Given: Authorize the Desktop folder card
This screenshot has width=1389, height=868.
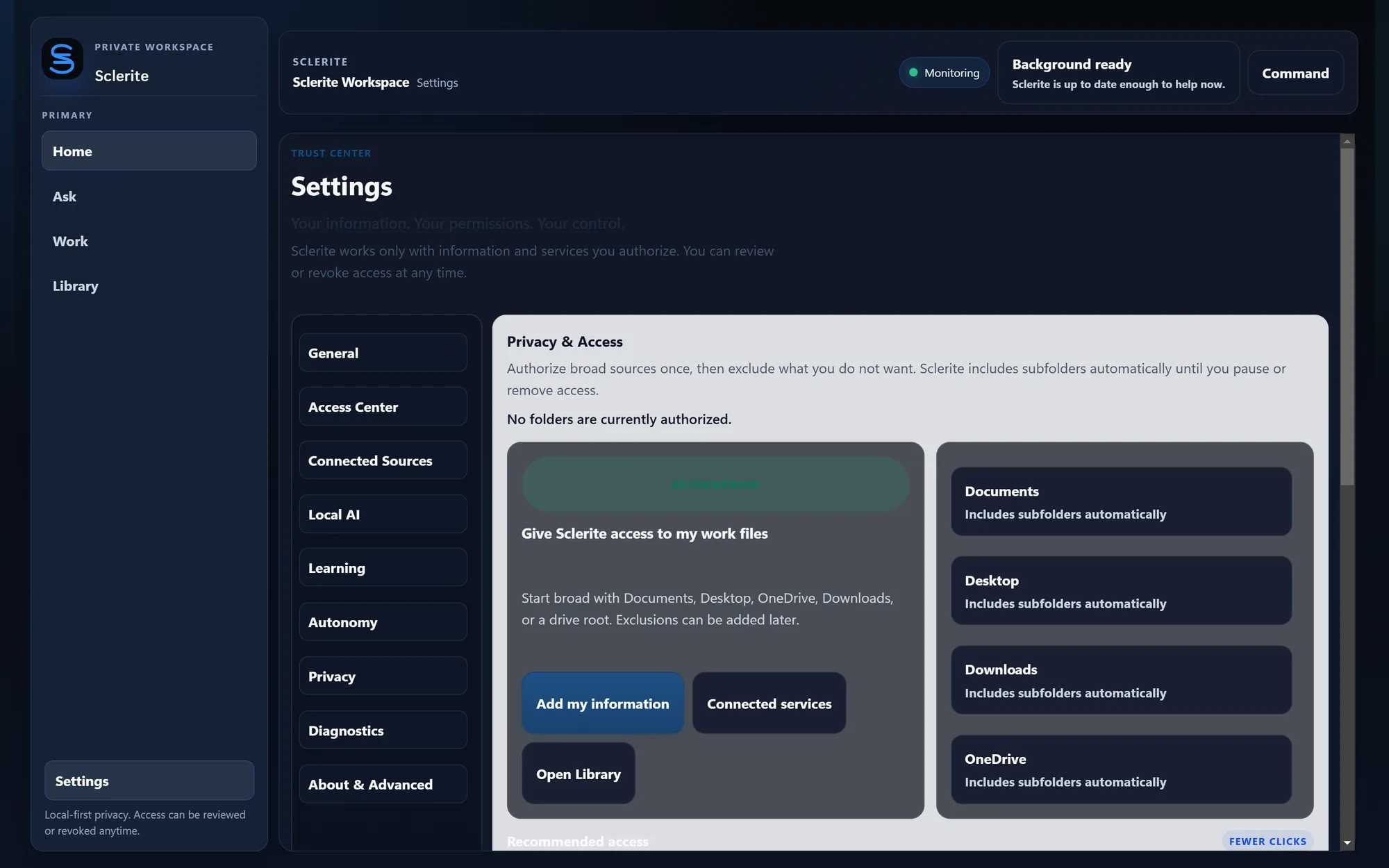Looking at the screenshot, I should tap(1121, 591).
